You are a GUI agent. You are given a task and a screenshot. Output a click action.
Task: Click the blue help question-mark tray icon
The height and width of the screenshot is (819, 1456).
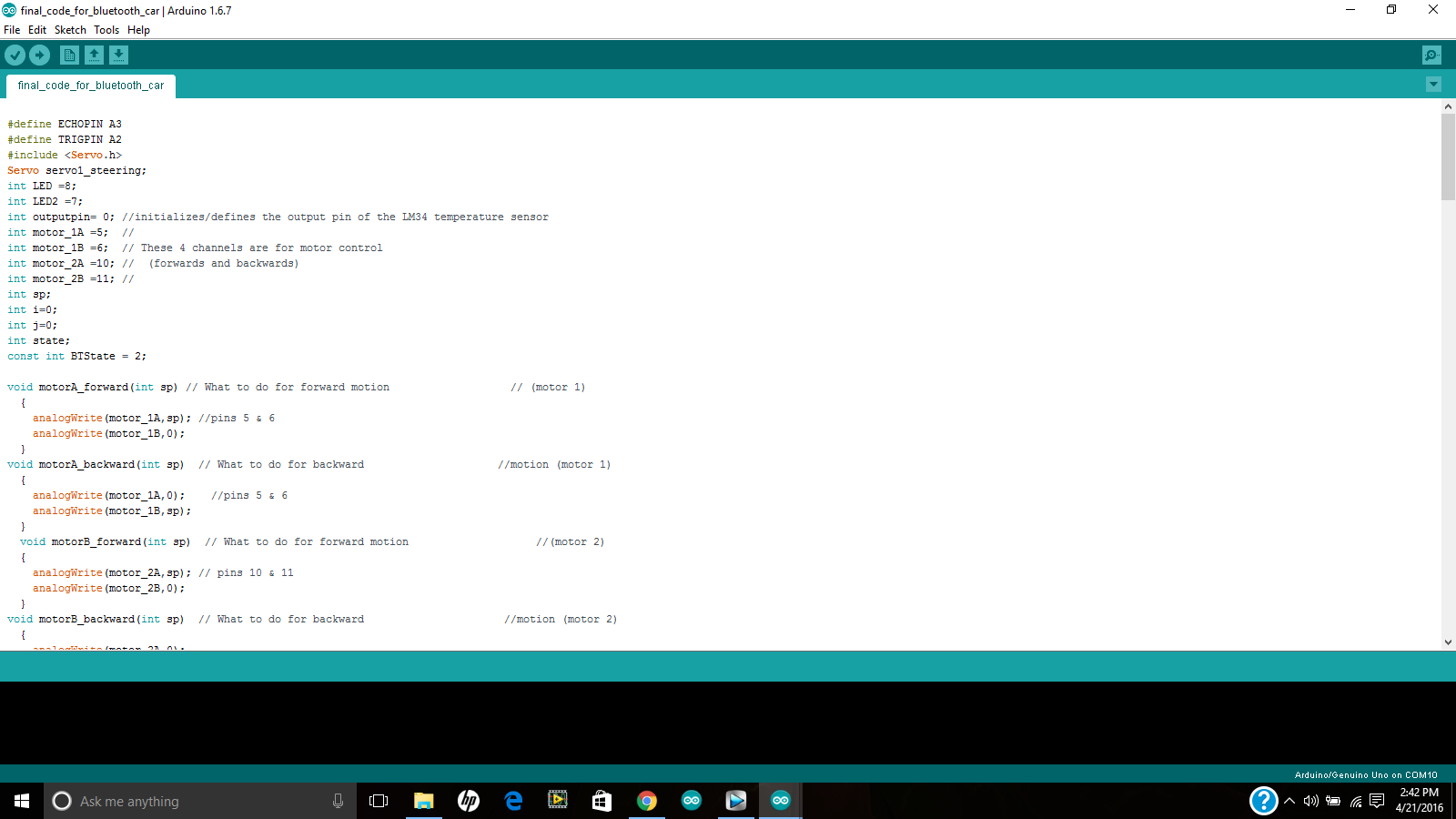pyautogui.click(x=1263, y=801)
